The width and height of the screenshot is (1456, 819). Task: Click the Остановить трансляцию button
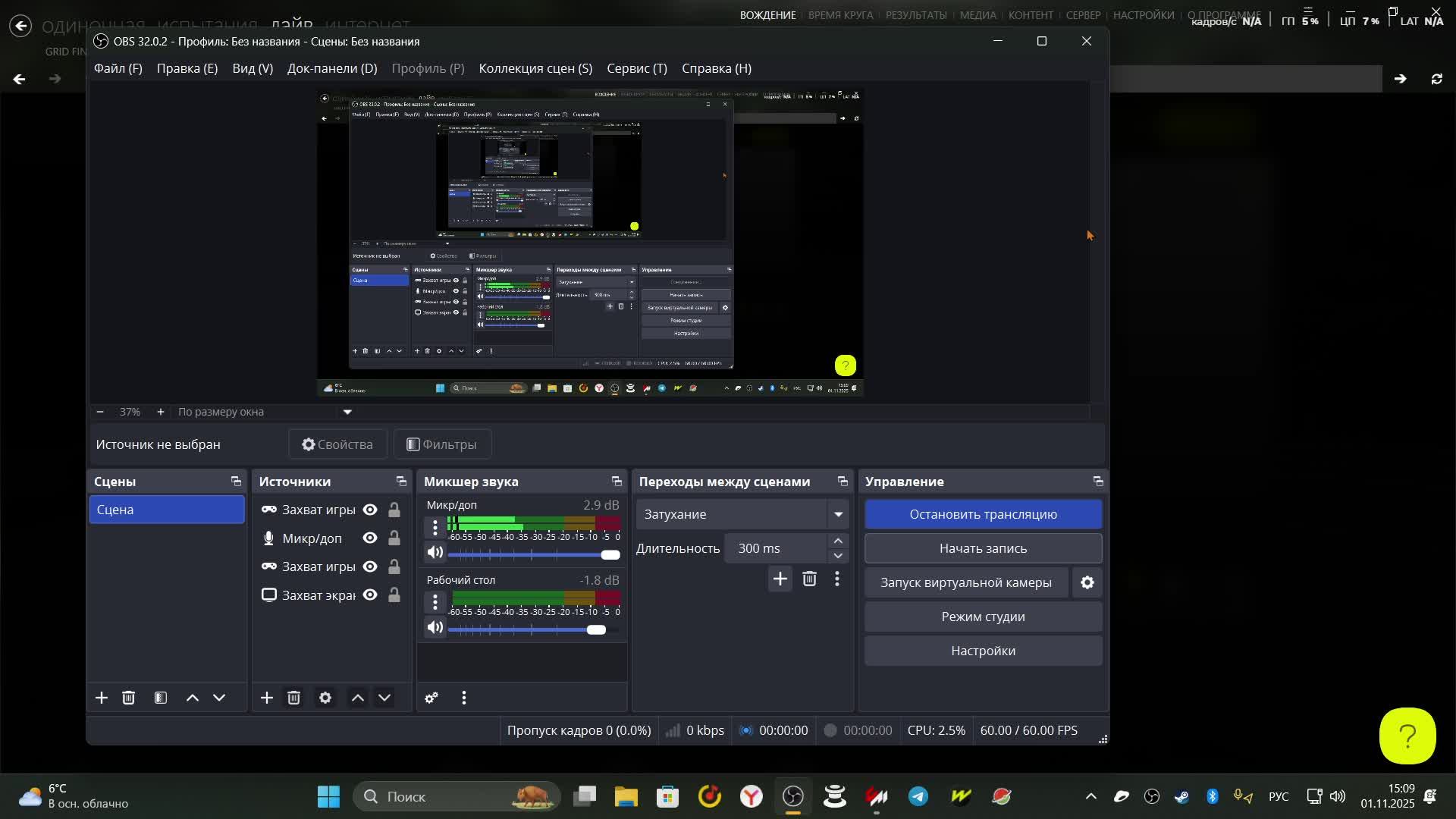pos(983,514)
